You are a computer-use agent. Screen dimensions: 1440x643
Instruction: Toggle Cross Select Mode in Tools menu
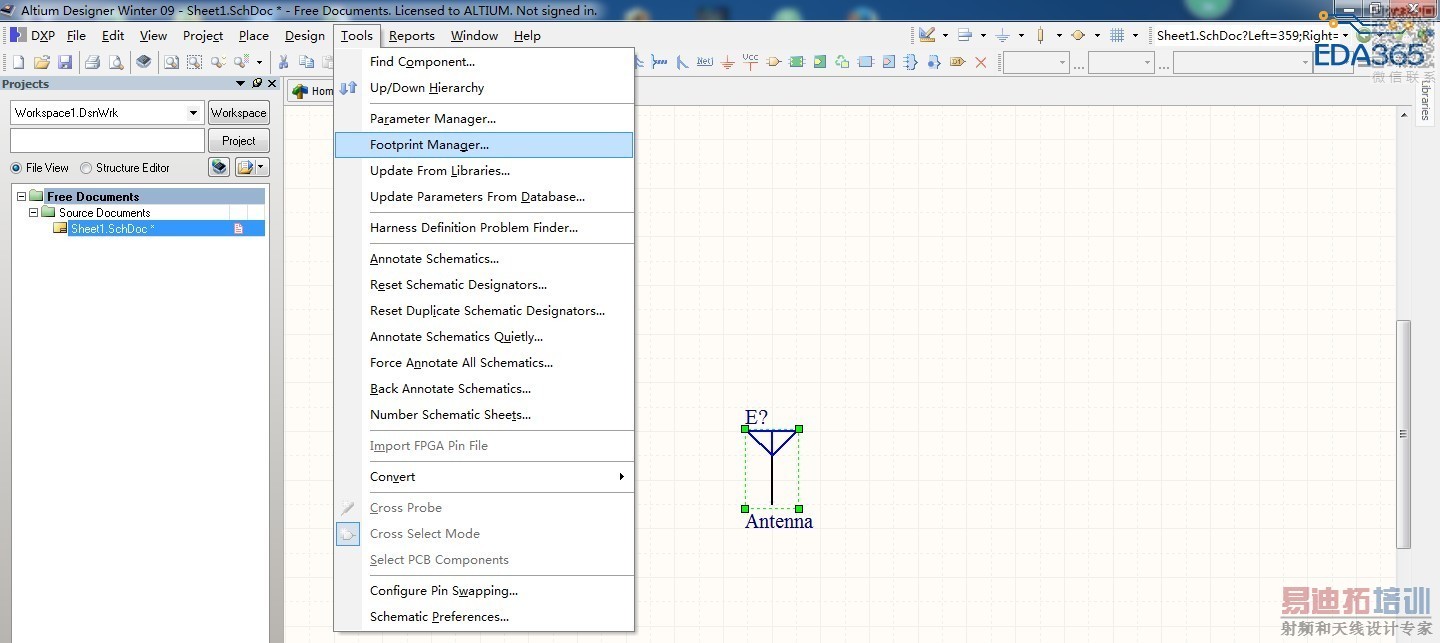click(x=424, y=534)
